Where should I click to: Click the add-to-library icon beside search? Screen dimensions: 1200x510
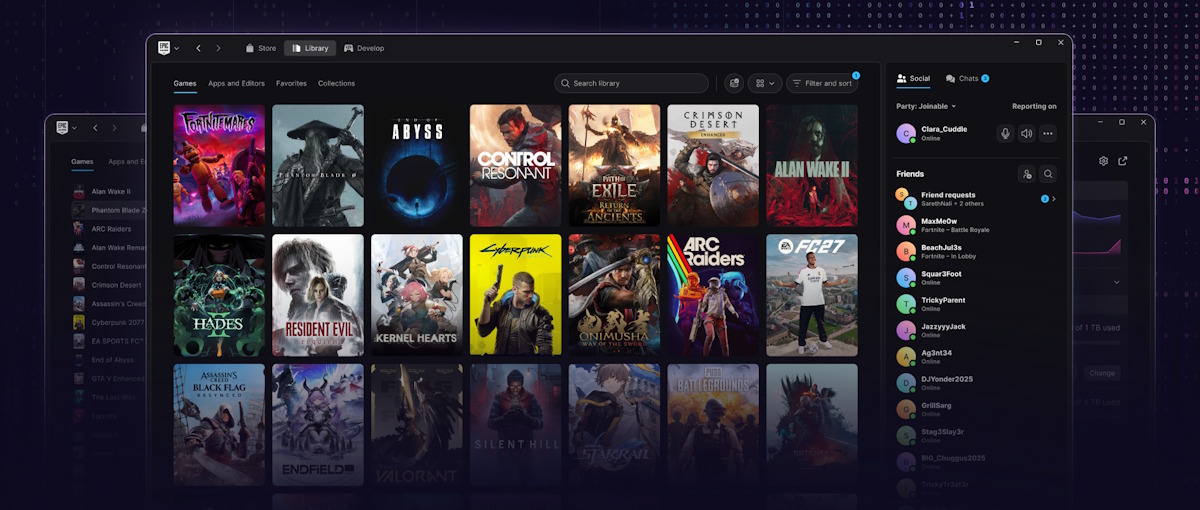734,84
